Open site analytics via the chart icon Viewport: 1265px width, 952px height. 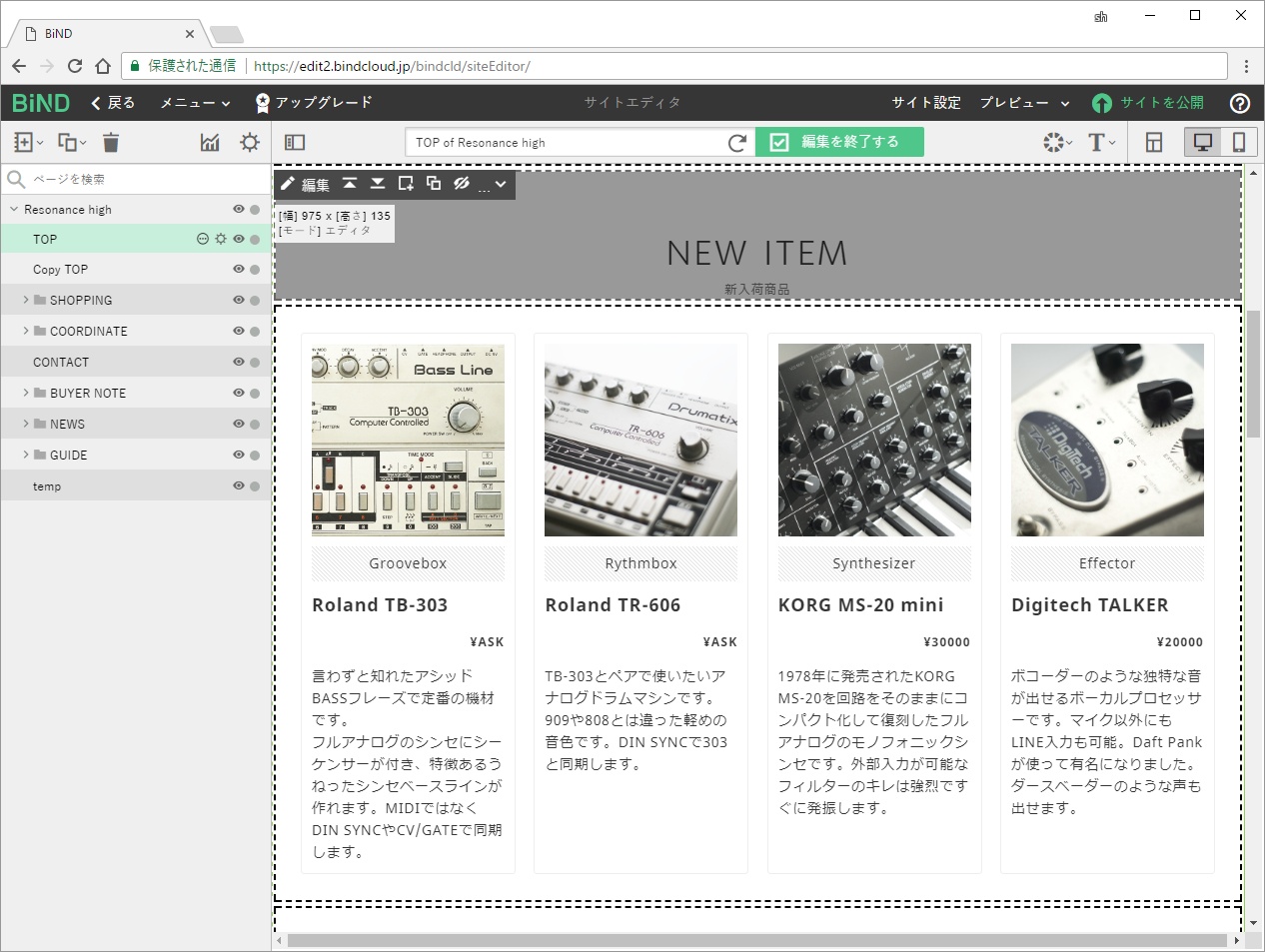tap(210, 142)
